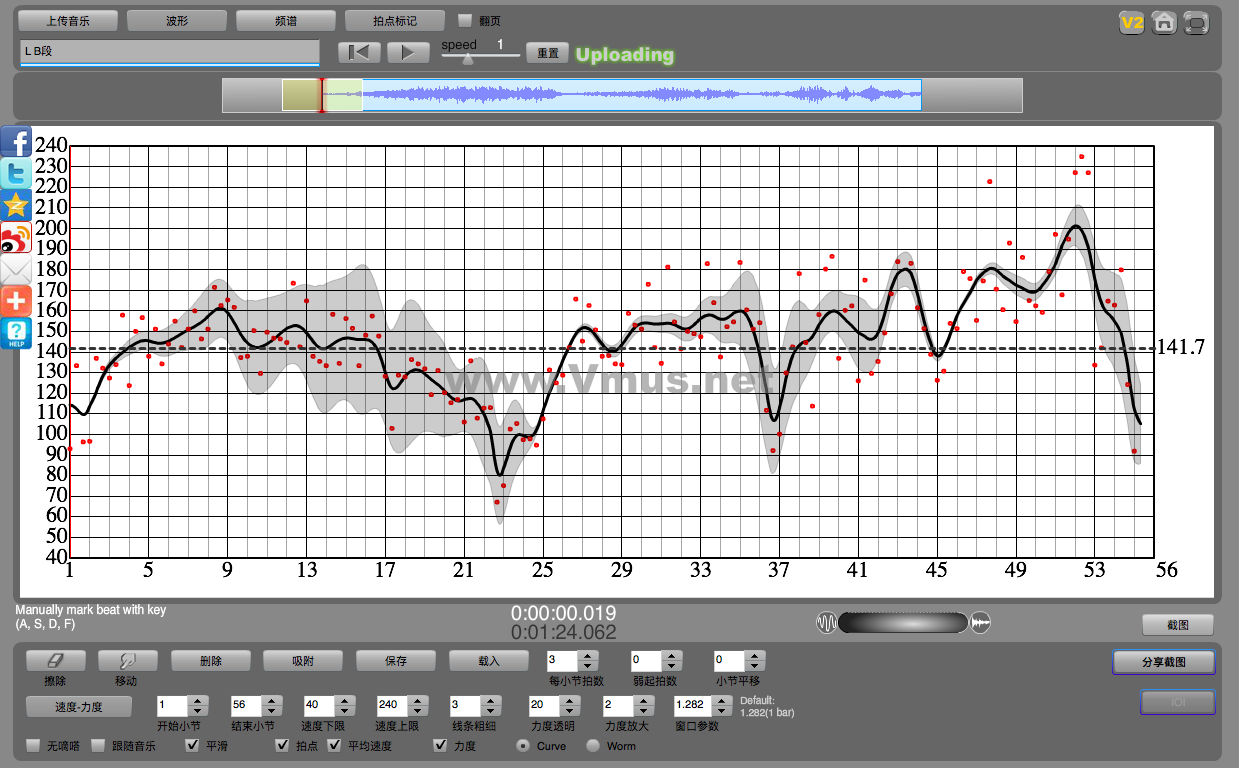Increase the 结束小节 end-bar stepper value
The height and width of the screenshot is (768, 1239).
[x=270, y=700]
